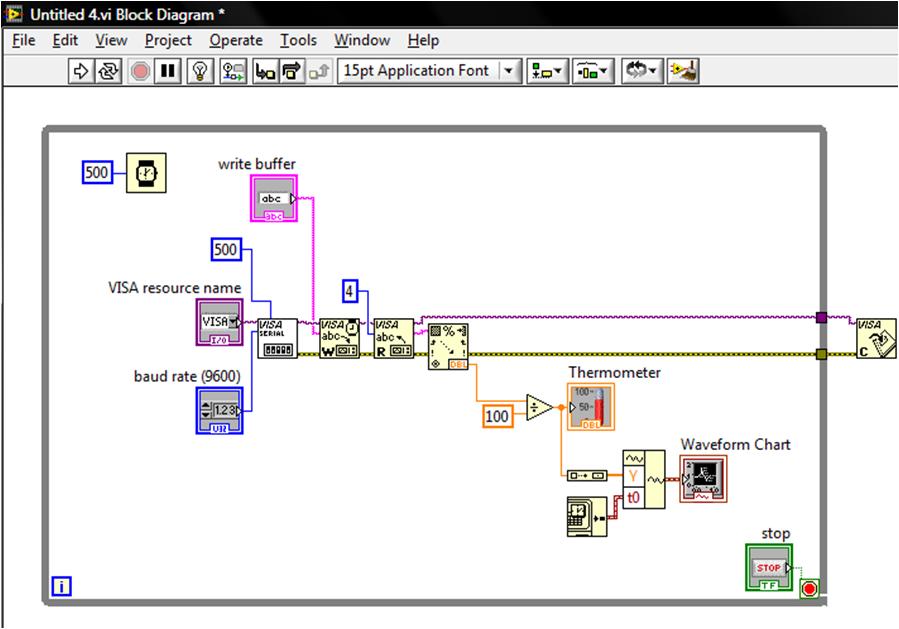Click the Abort Execution button

click(140, 71)
